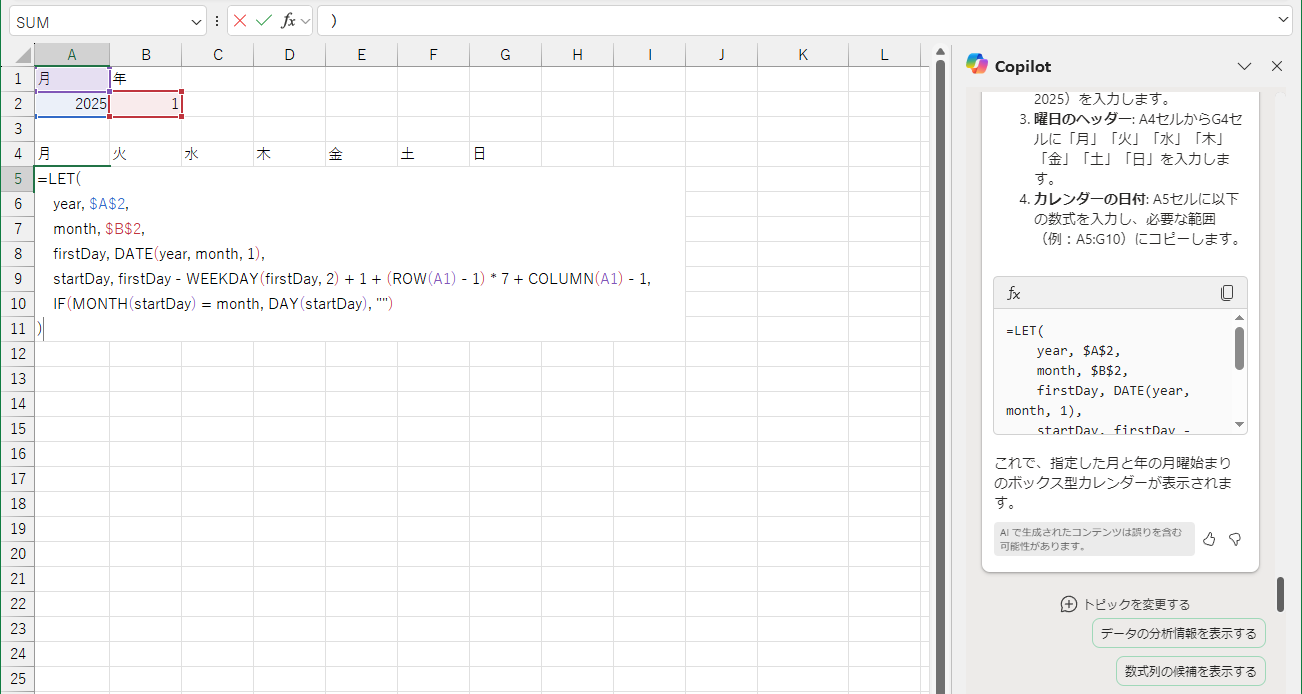Image resolution: width=1302 pixels, height=694 pixels.
Task: Click cell A1 containing 月
Action: [x=72, y=79]
